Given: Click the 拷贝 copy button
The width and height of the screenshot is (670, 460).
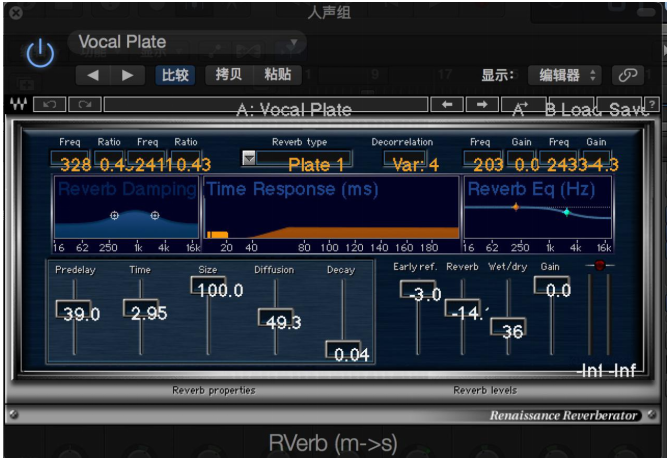Looking at the screenshot, I should [229, 75].
